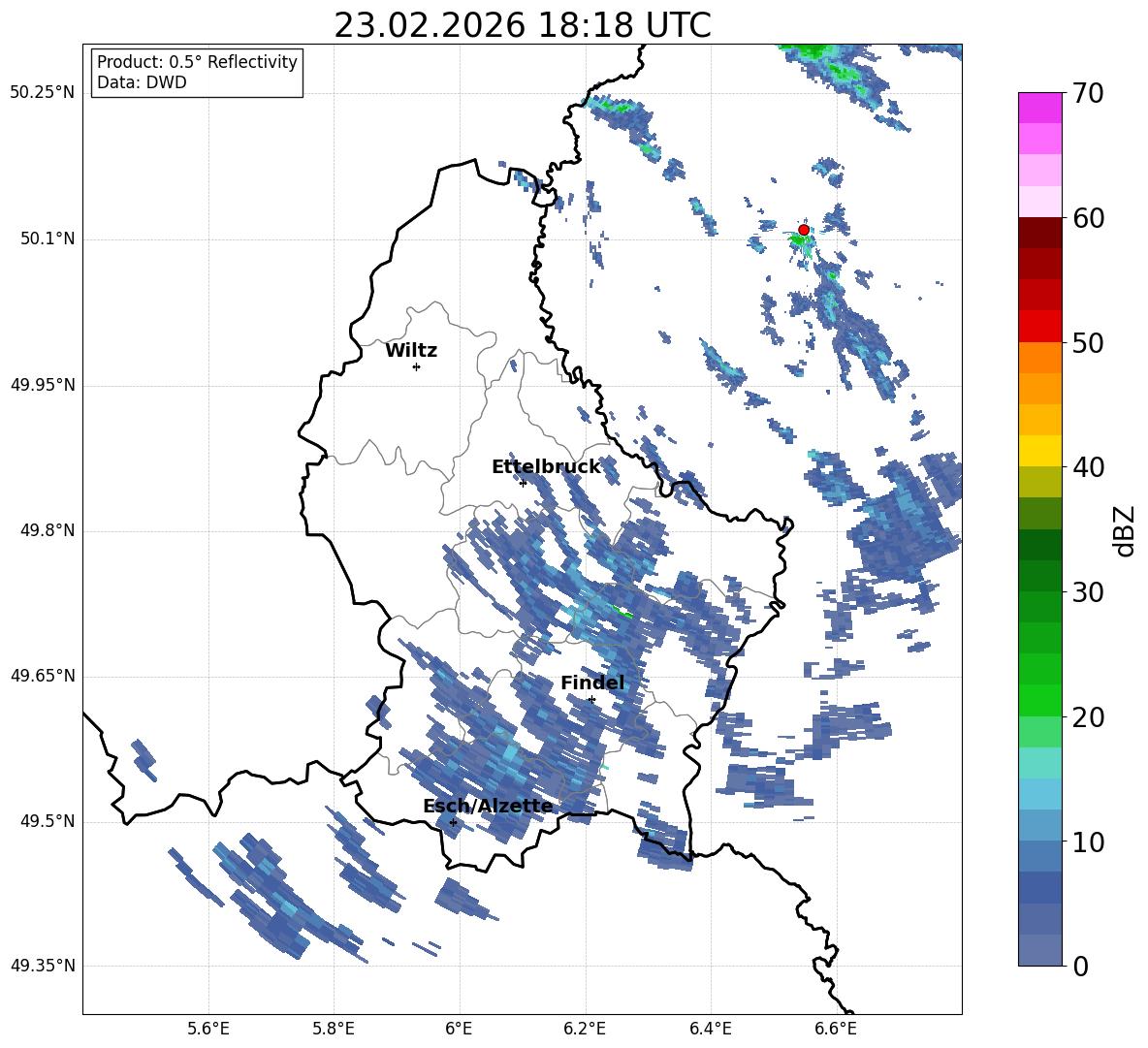Click the 6°E longitude label

click(460, 1029)
